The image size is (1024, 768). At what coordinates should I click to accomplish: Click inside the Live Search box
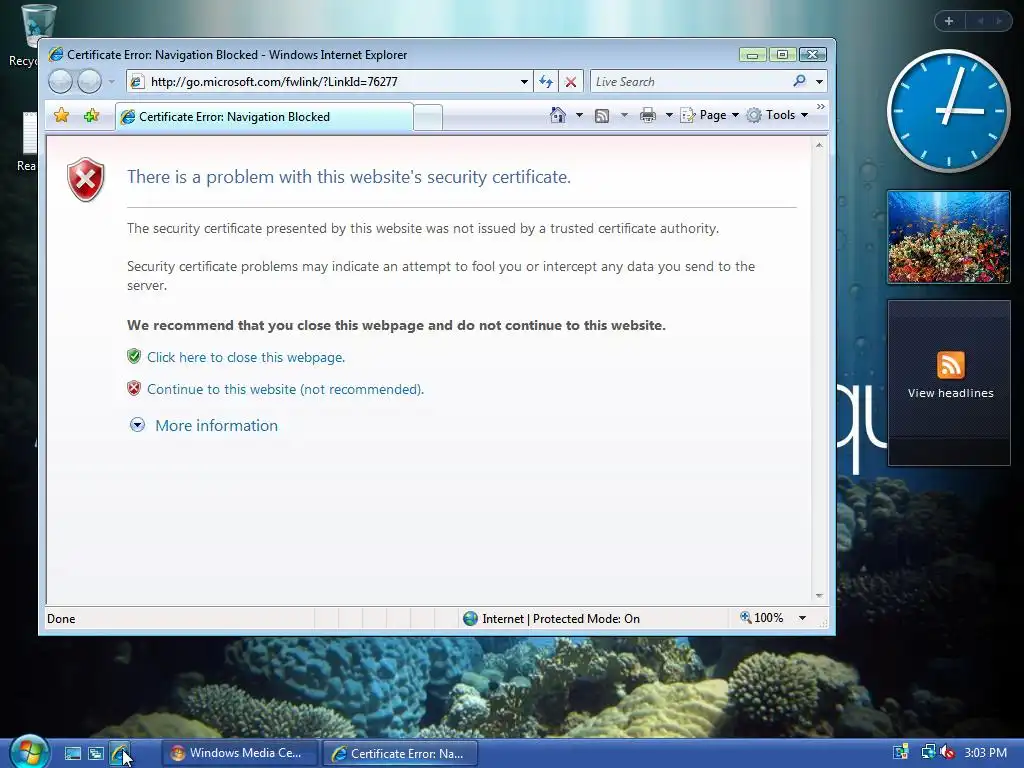pos(691,82)
